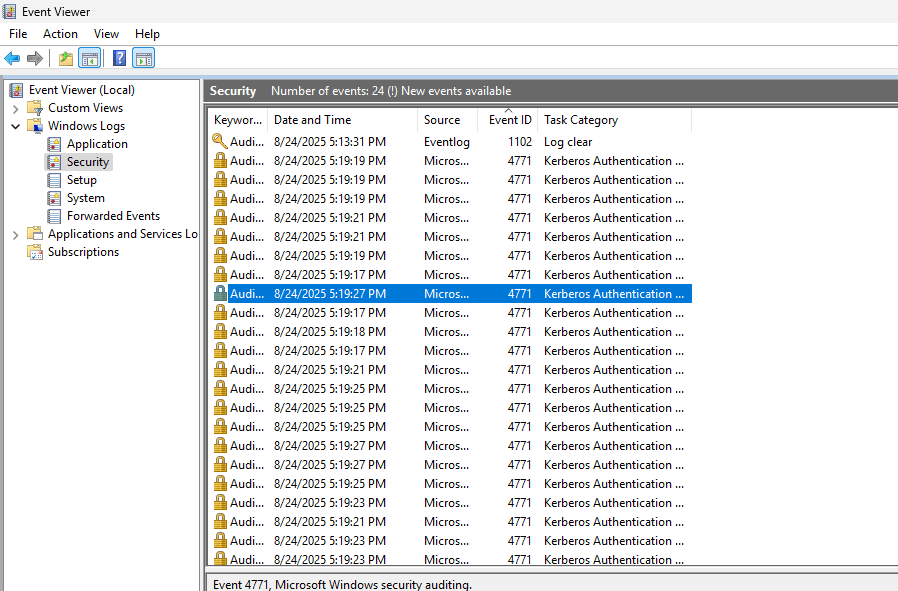Collapse the Windows Logs node
Screen dimensions: 898x591
pos(16,126)
